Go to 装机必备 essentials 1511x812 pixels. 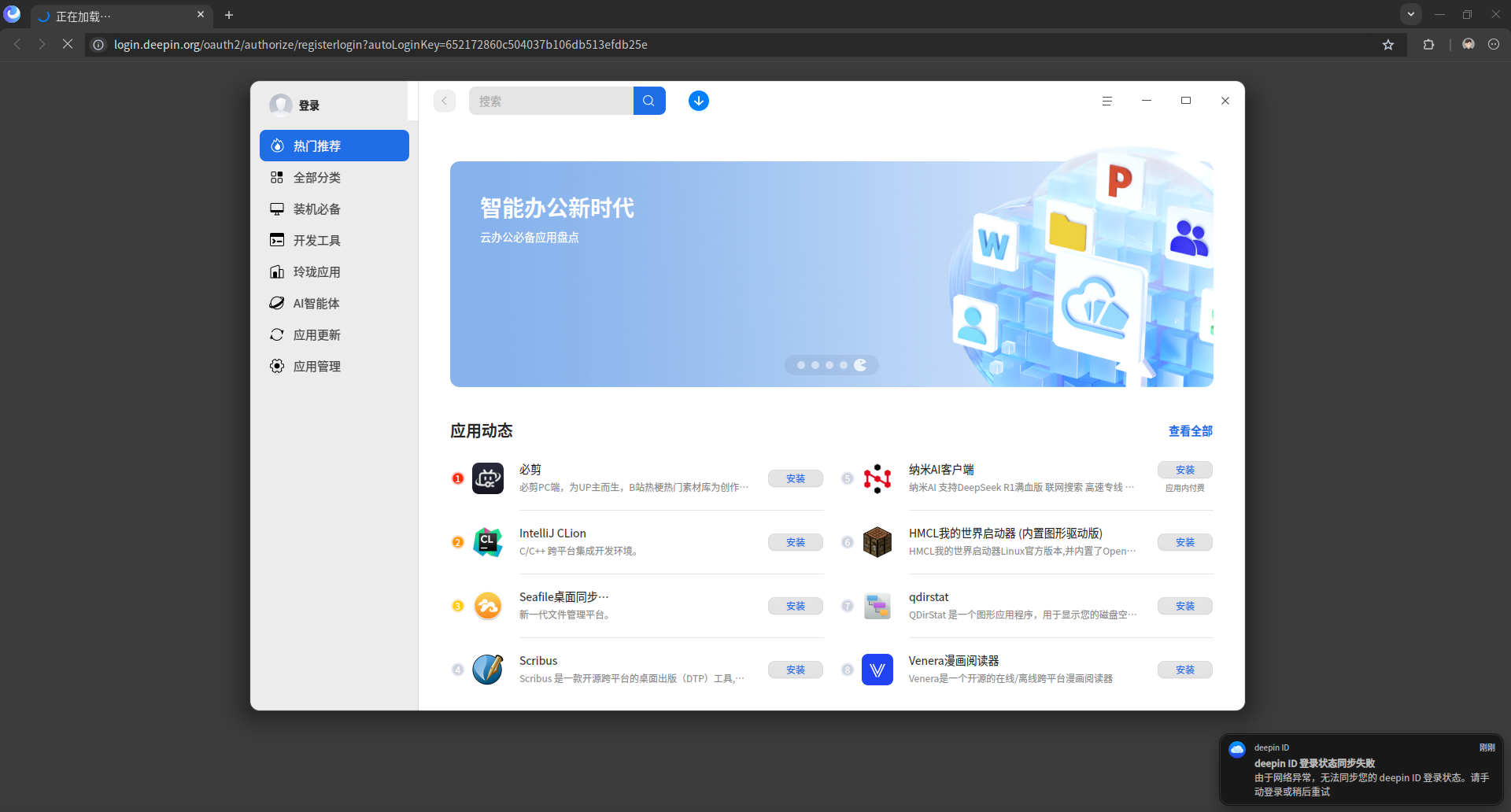(x=334, y=209)
